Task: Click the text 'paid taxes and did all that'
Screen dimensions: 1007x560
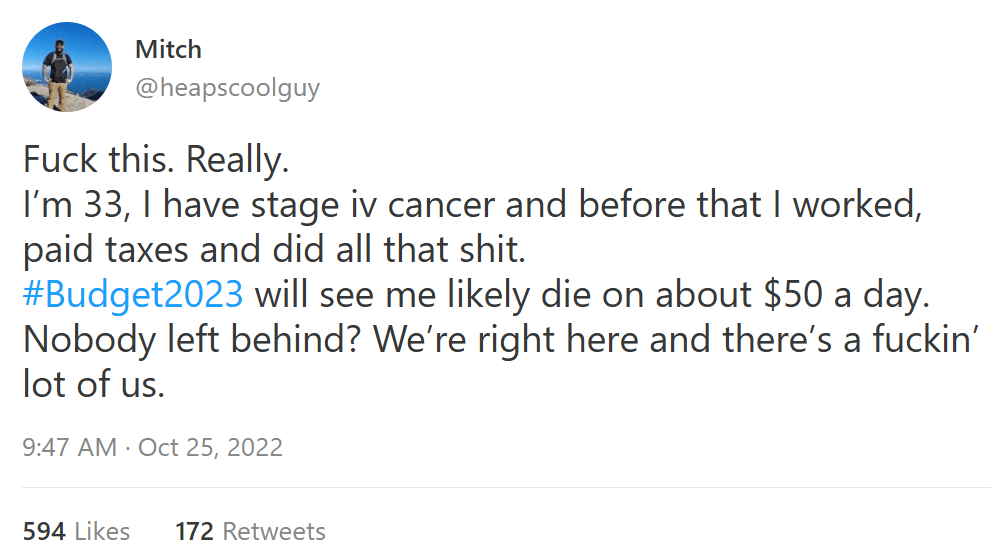Action: (228, 249)
